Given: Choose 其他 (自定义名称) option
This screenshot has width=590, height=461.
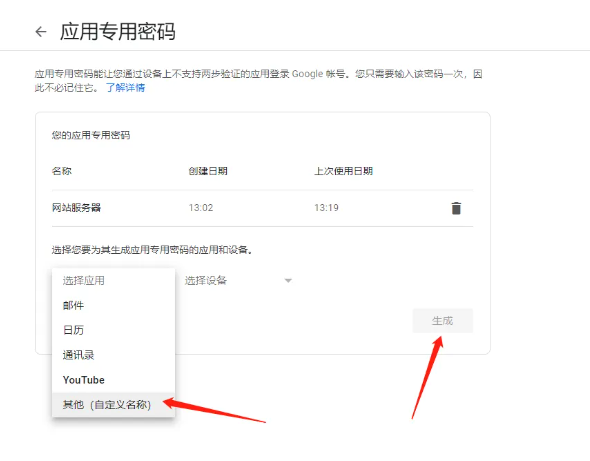Looking at the screenshot, I should coord(113,405).
